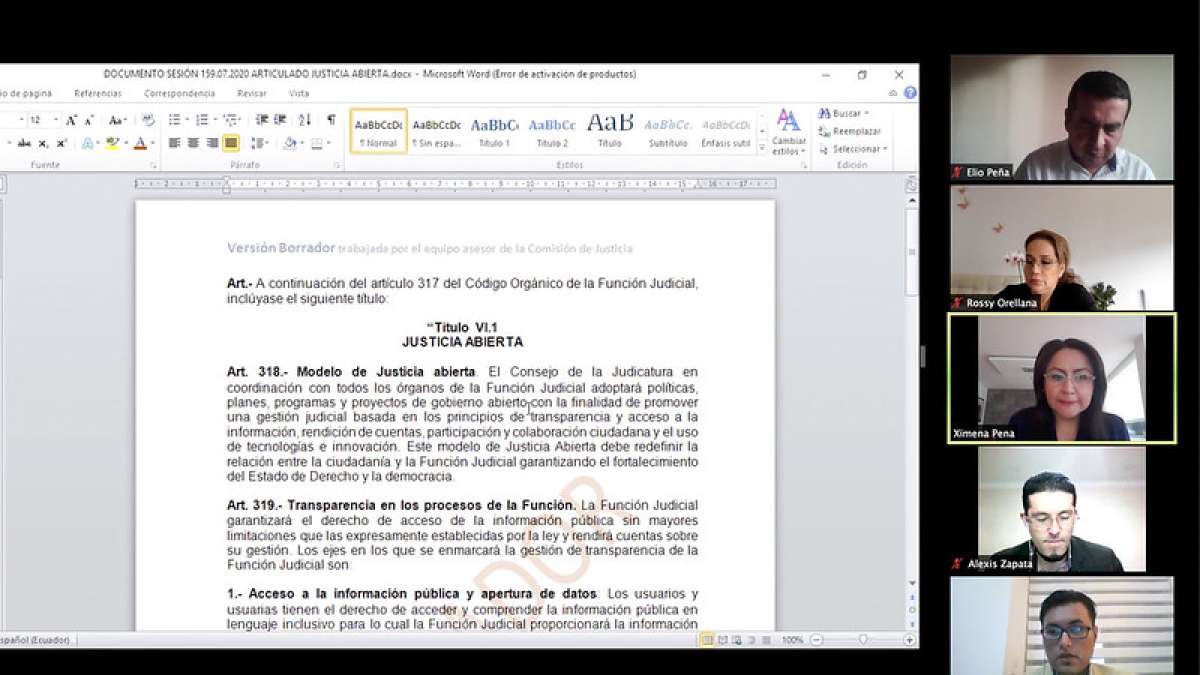
Task: Click the bullets list icon
Action: [174, 120]
